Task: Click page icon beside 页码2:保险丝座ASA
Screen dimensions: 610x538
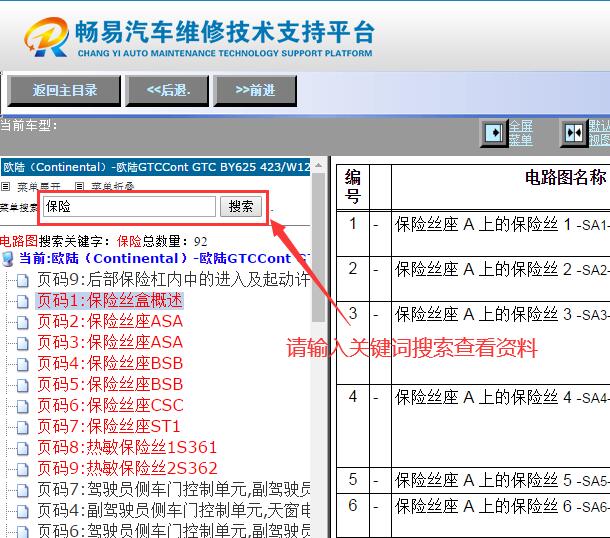Action: point(22,322)
